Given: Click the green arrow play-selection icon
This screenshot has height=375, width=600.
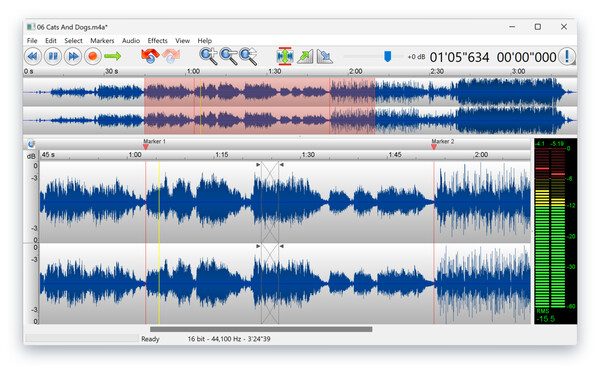Looking at the screenshot, I should click(112, 57).
